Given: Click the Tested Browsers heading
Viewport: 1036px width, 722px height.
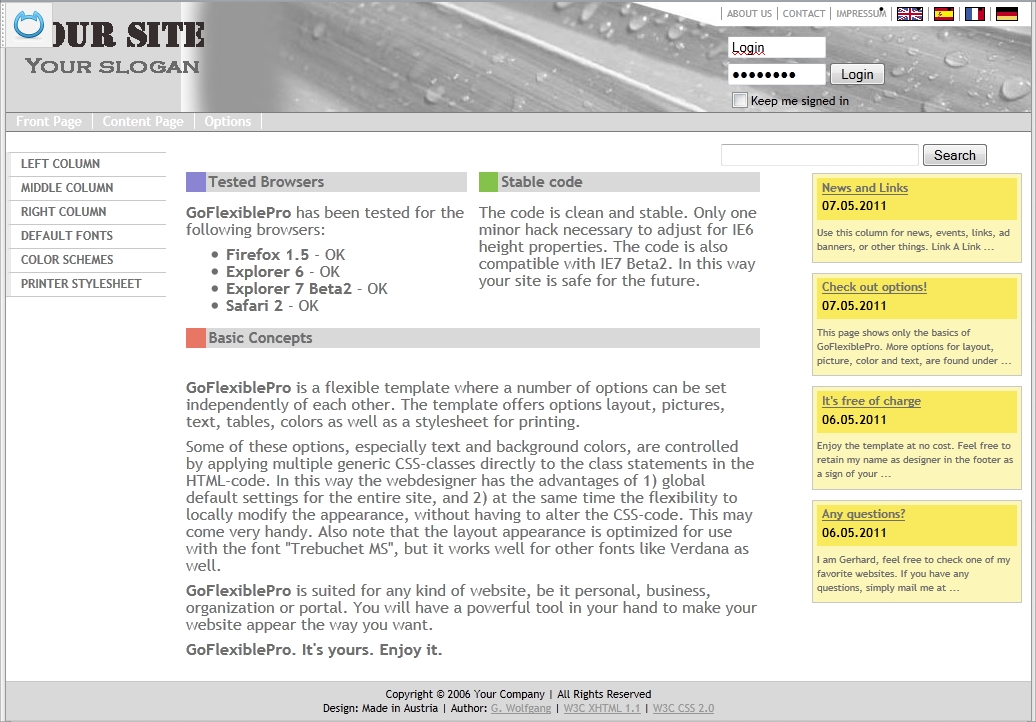Looking at the screenshot, I should (x=266, y=182).
